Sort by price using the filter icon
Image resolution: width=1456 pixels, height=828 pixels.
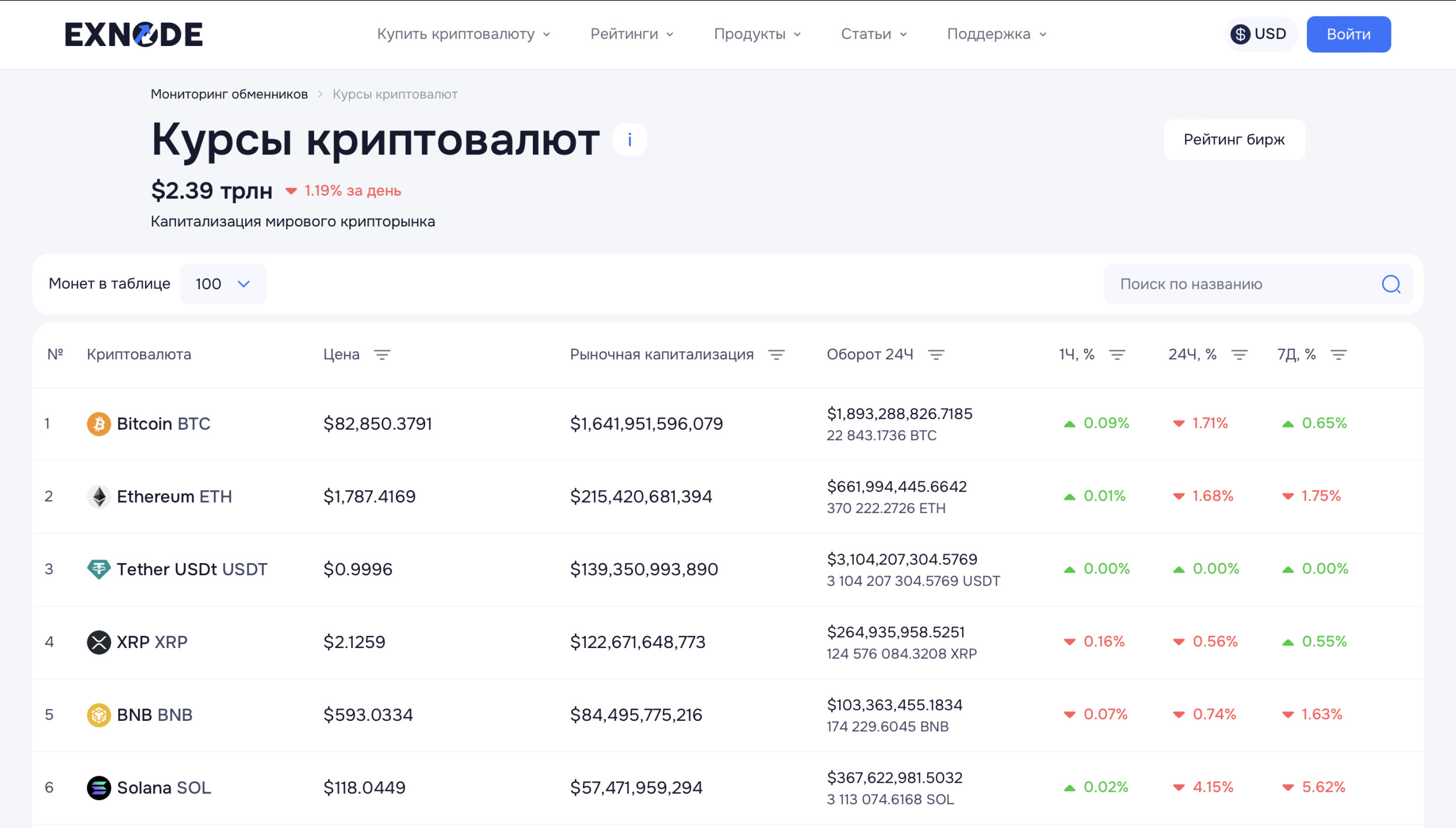pos(382,355)
